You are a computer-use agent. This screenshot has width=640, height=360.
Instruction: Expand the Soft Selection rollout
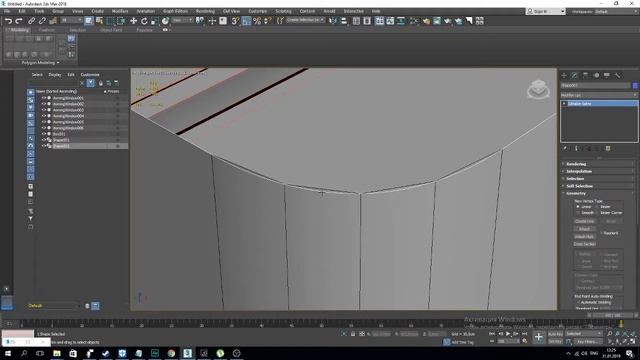(598, 186)
